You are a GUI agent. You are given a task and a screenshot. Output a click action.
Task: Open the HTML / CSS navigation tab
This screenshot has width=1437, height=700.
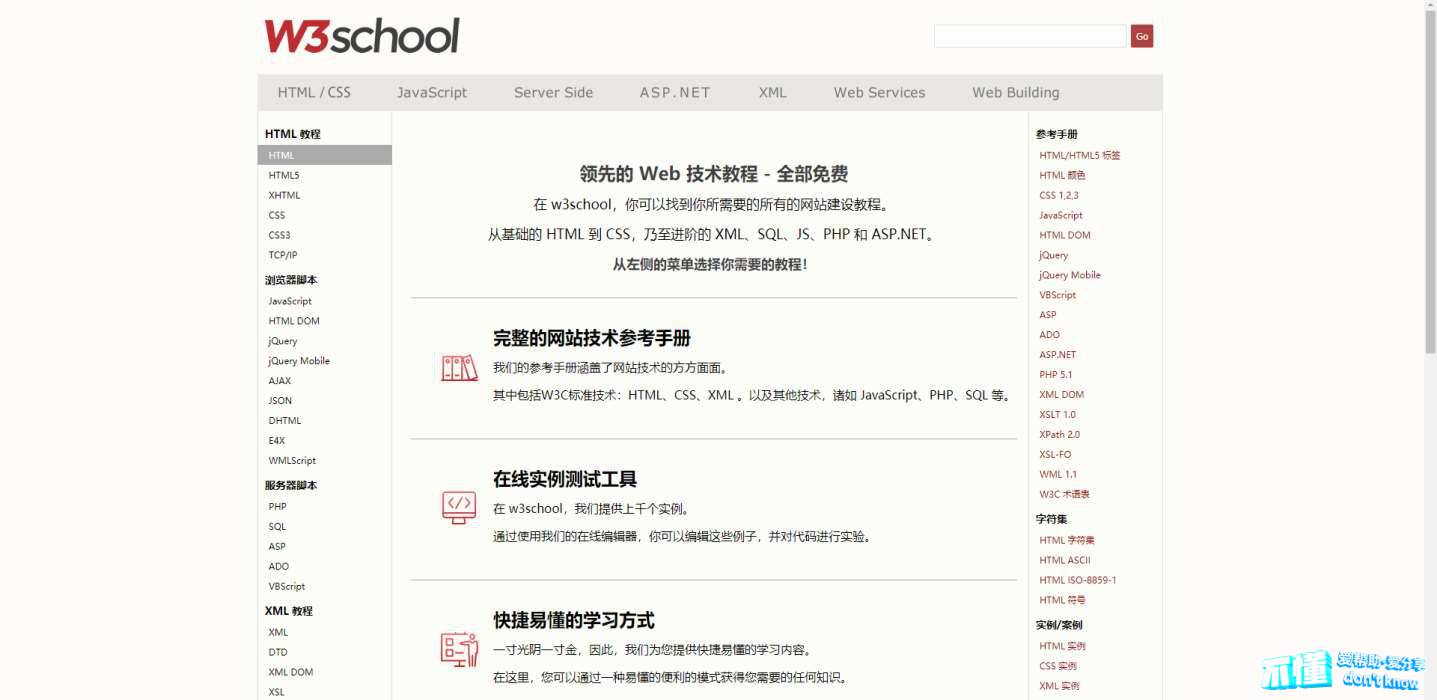(314, 92)
